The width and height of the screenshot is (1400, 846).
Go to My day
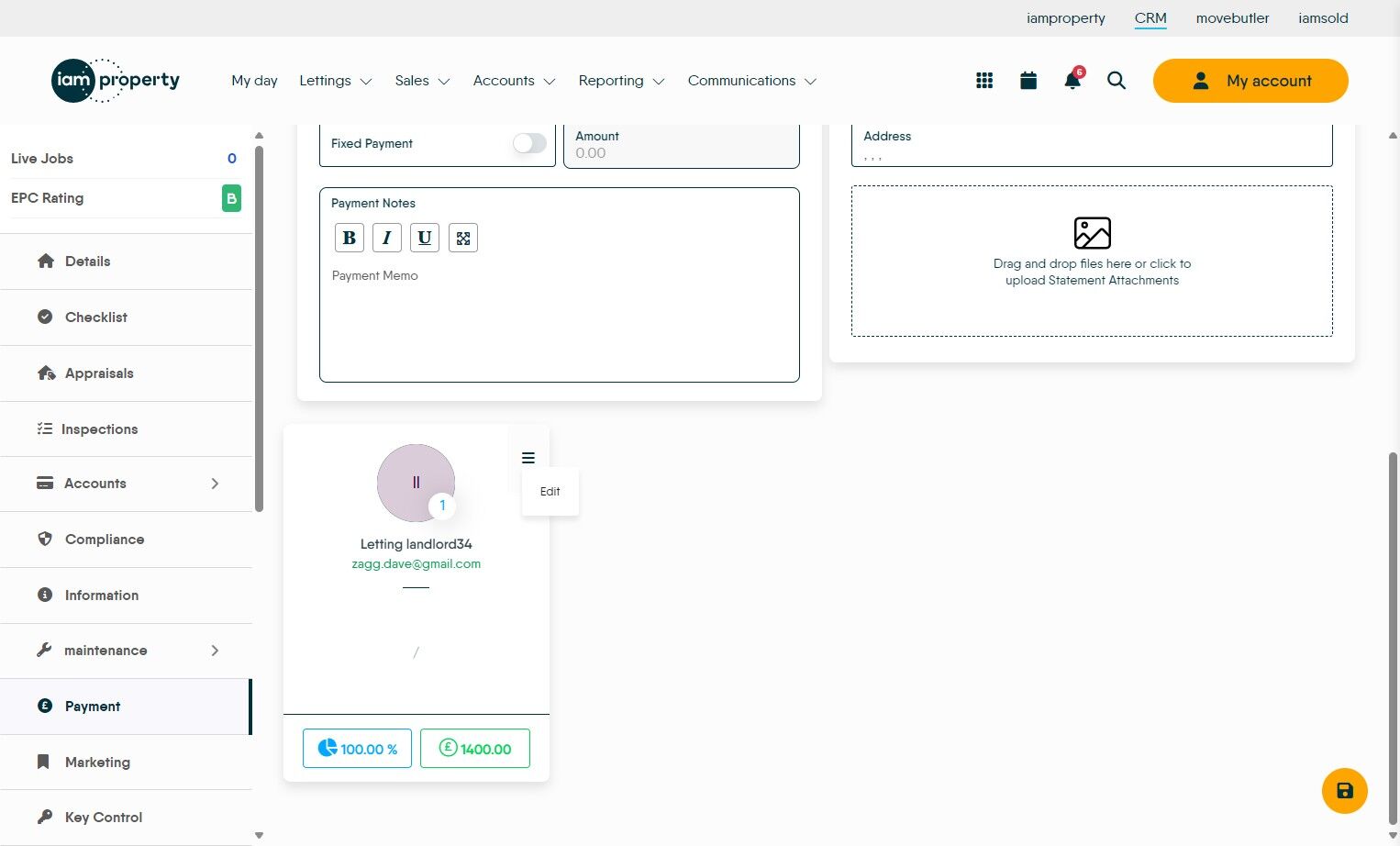(x=254, y=81)
